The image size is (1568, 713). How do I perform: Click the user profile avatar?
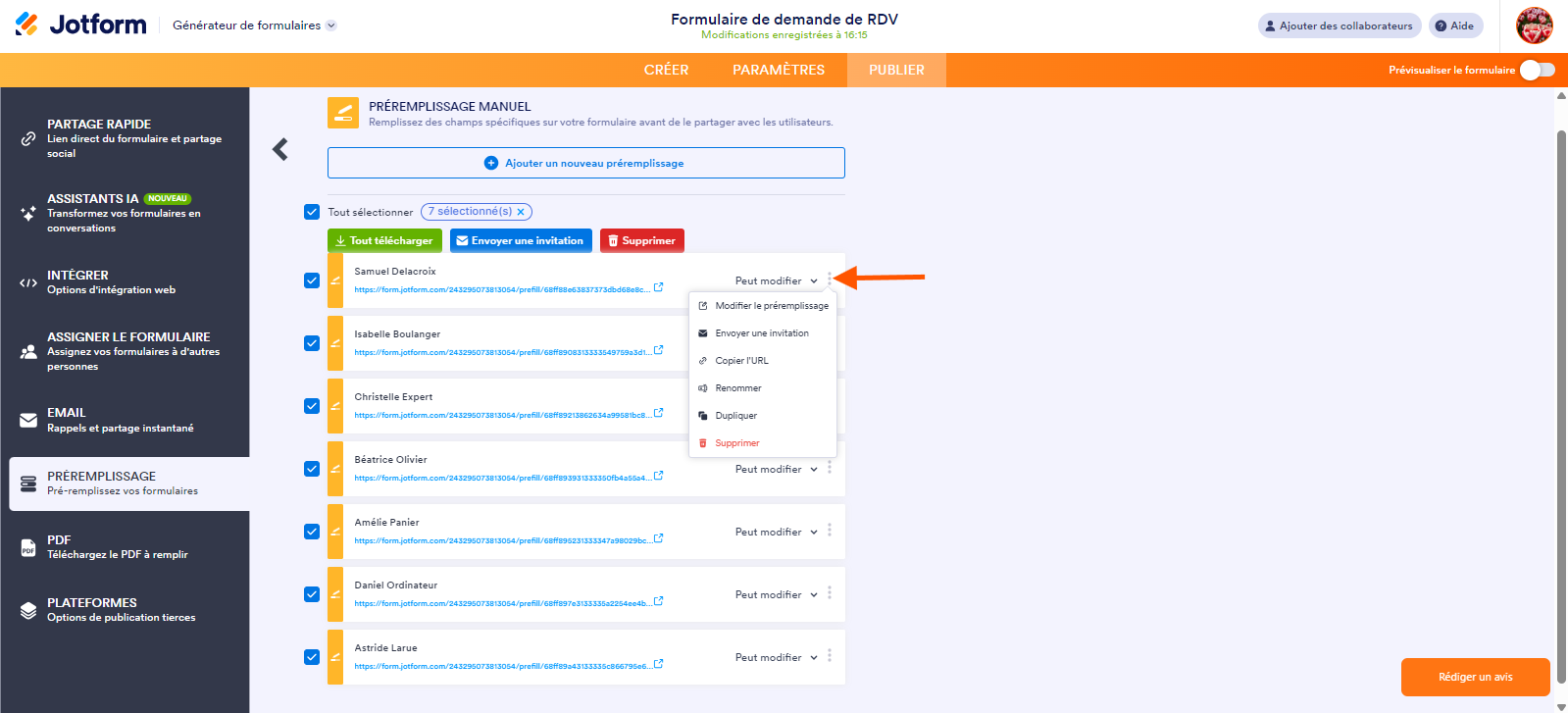coord(1535,25)
